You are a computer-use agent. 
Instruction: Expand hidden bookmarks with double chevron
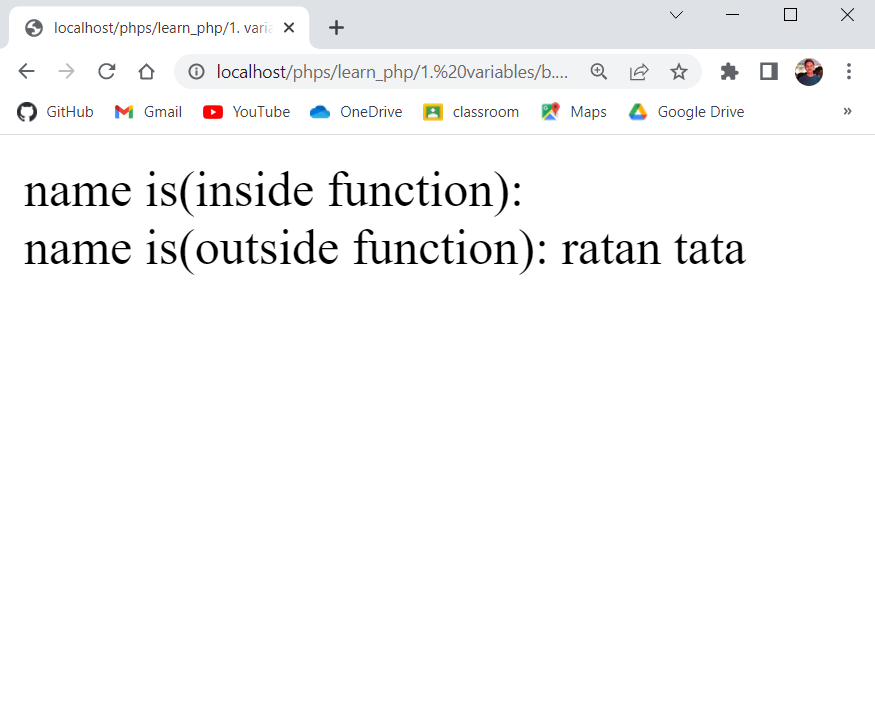(847, 111)
